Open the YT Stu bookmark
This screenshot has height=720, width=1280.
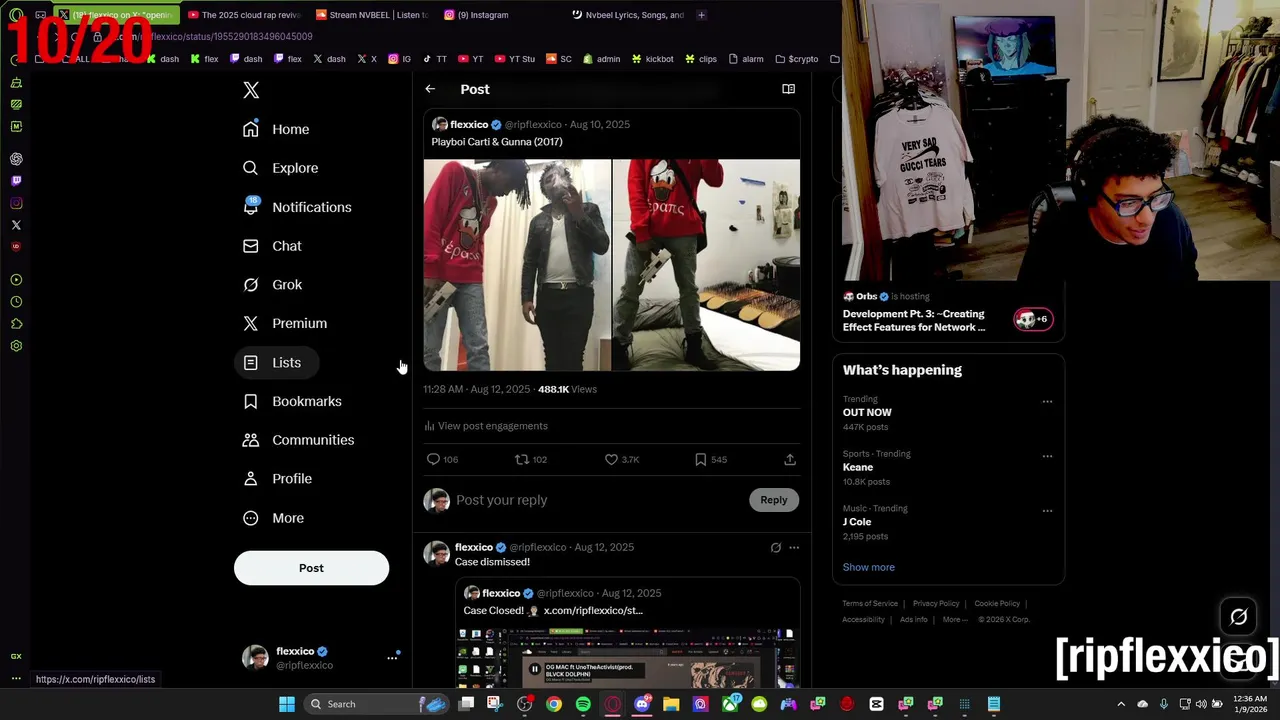click(514, 59)
